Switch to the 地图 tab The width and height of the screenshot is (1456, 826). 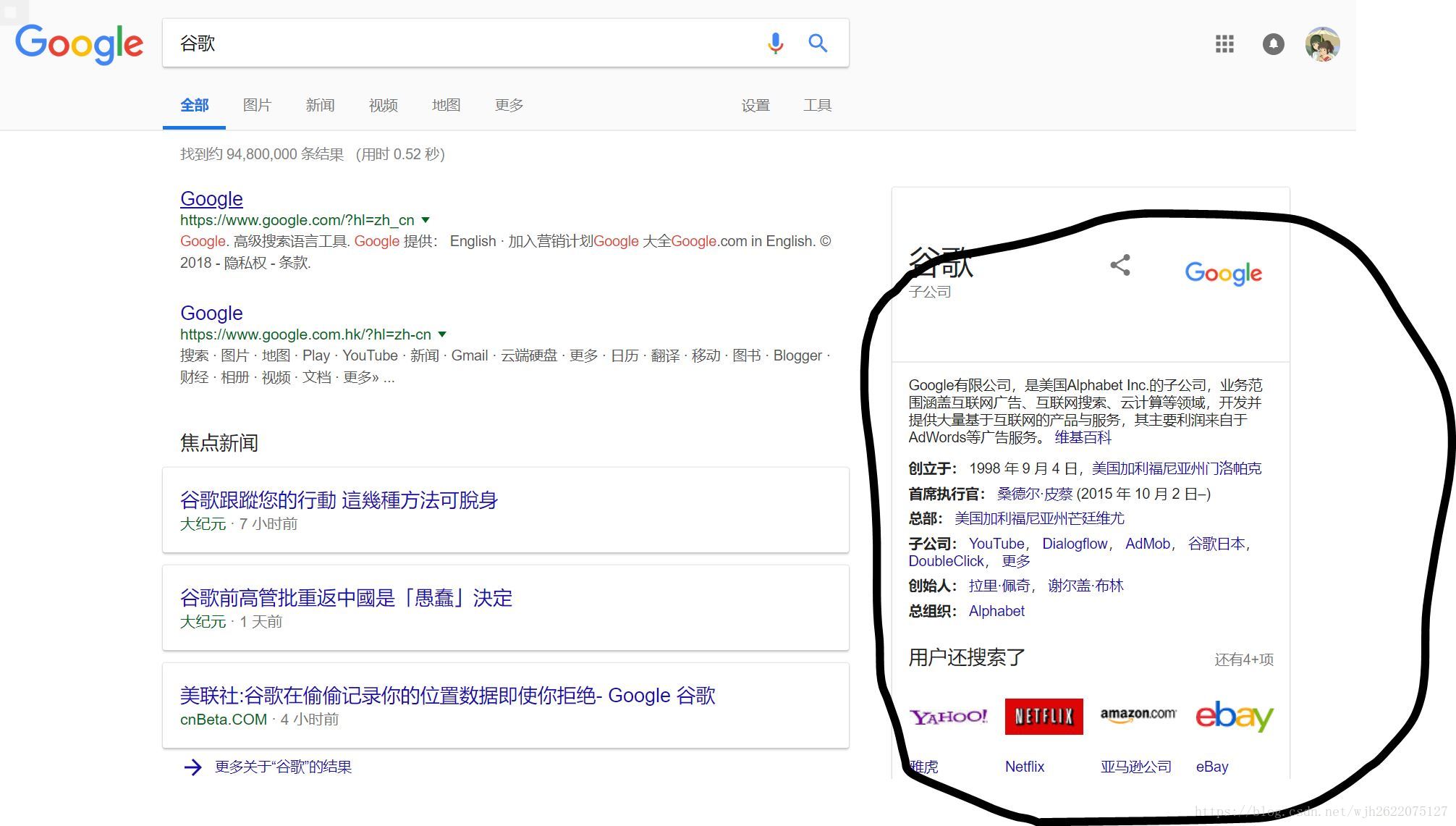point(446,106)
